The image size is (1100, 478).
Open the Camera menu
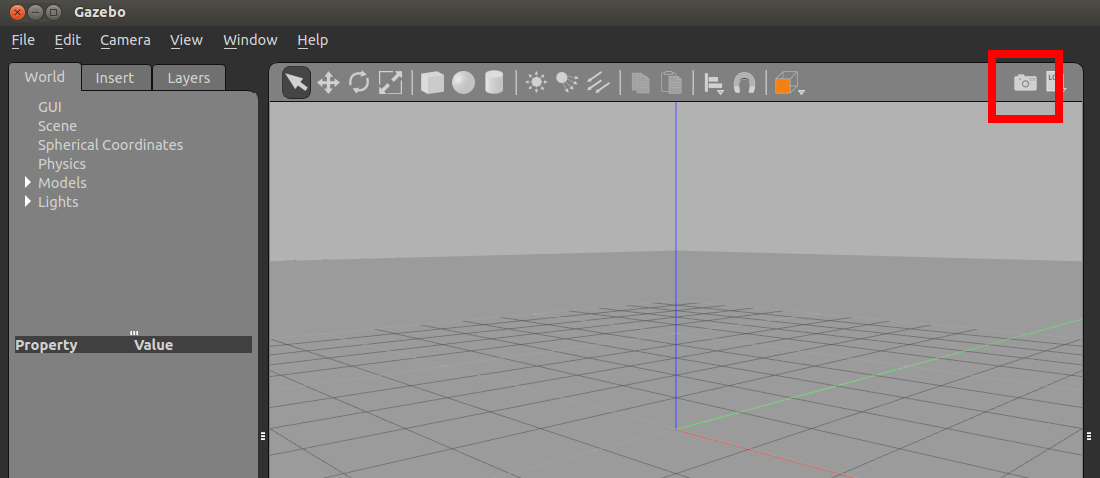[x=125, y=40]
